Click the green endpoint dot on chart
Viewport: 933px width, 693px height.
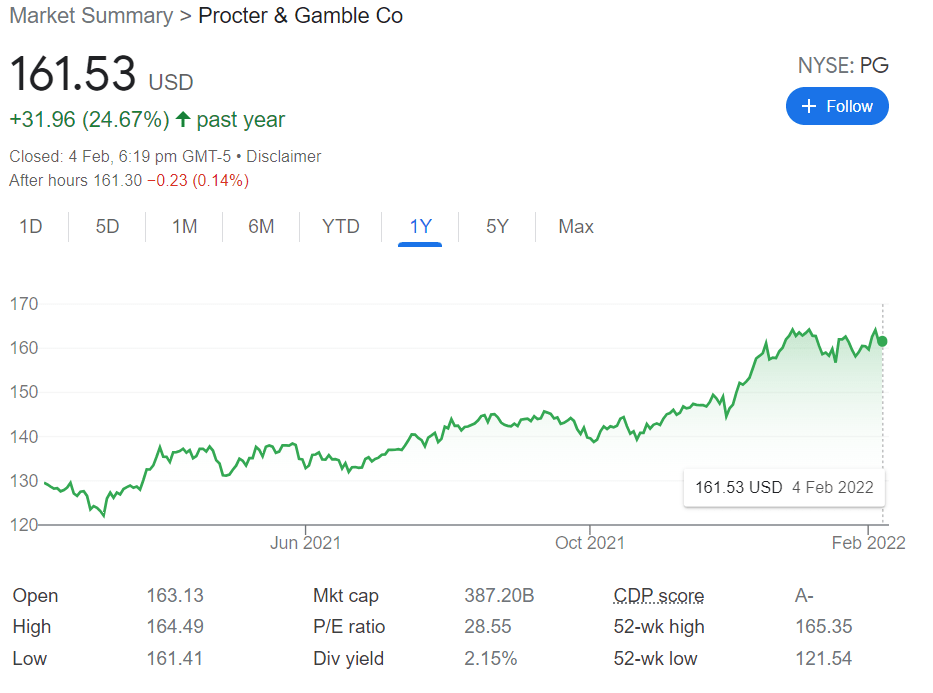point(882,341)
